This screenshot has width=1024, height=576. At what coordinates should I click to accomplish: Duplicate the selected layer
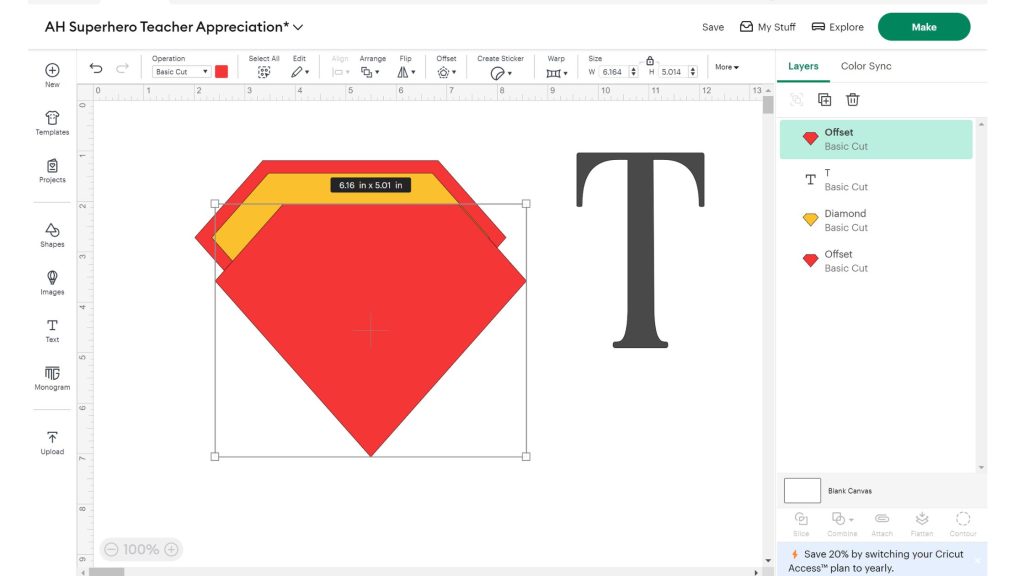pos(825,99)
